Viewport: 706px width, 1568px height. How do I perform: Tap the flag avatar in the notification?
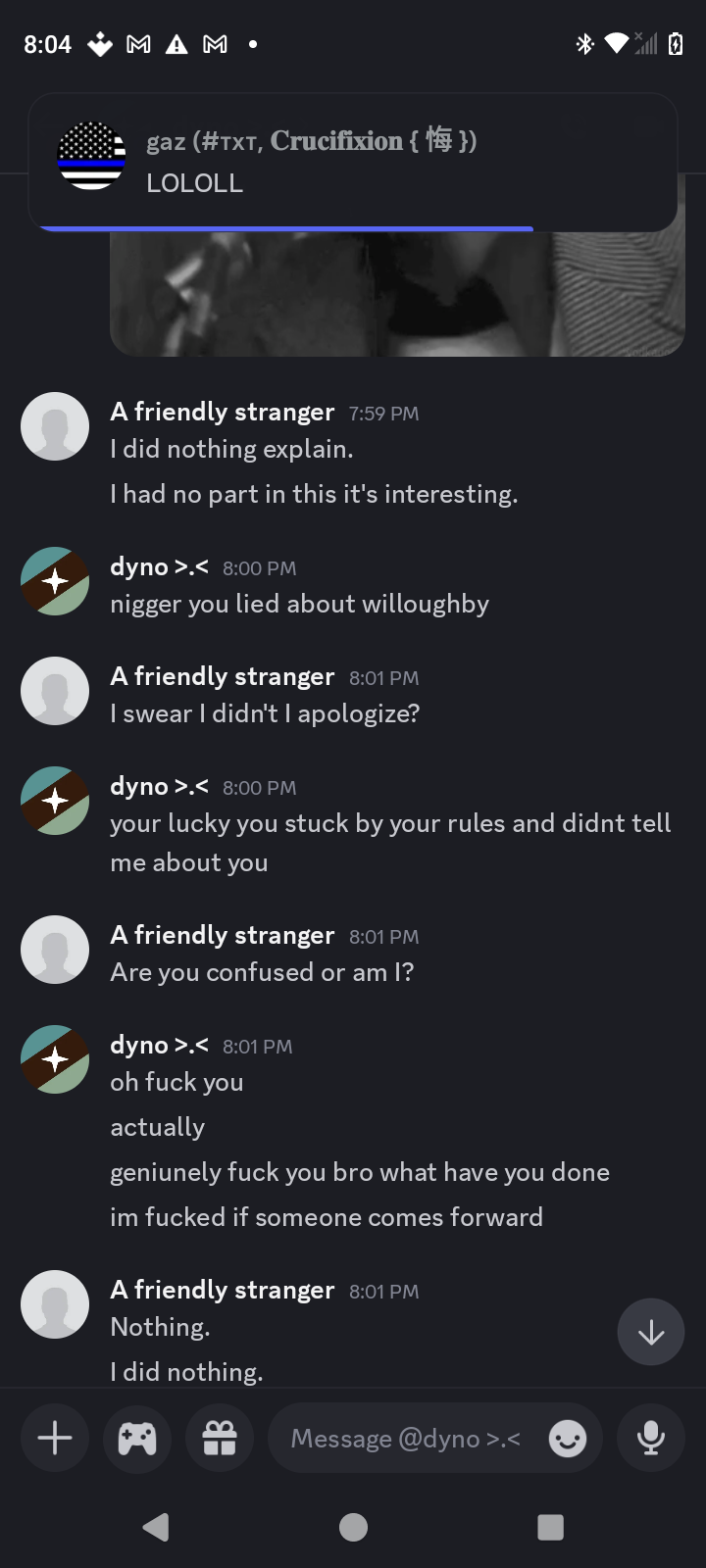coord(92,157)
